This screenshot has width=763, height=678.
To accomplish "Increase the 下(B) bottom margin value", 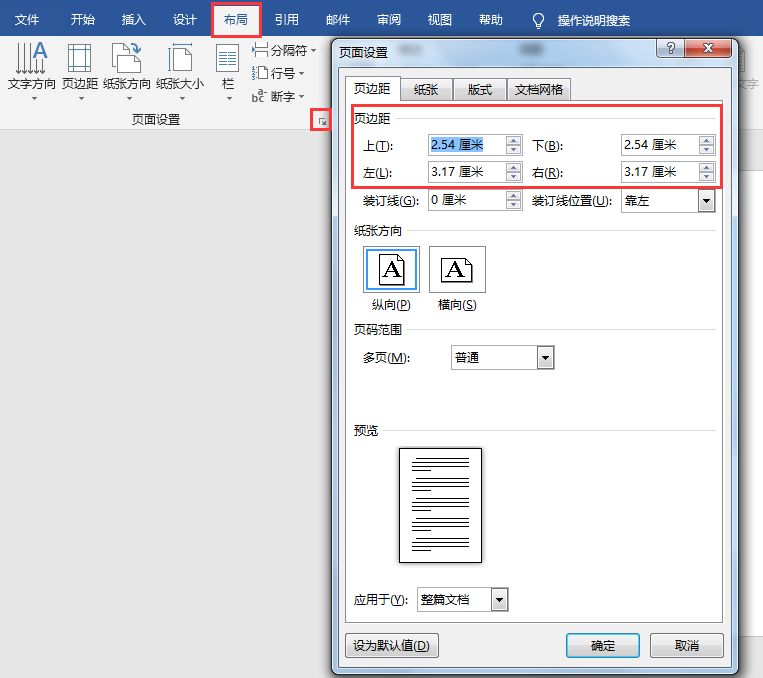I will coord(707,141).
